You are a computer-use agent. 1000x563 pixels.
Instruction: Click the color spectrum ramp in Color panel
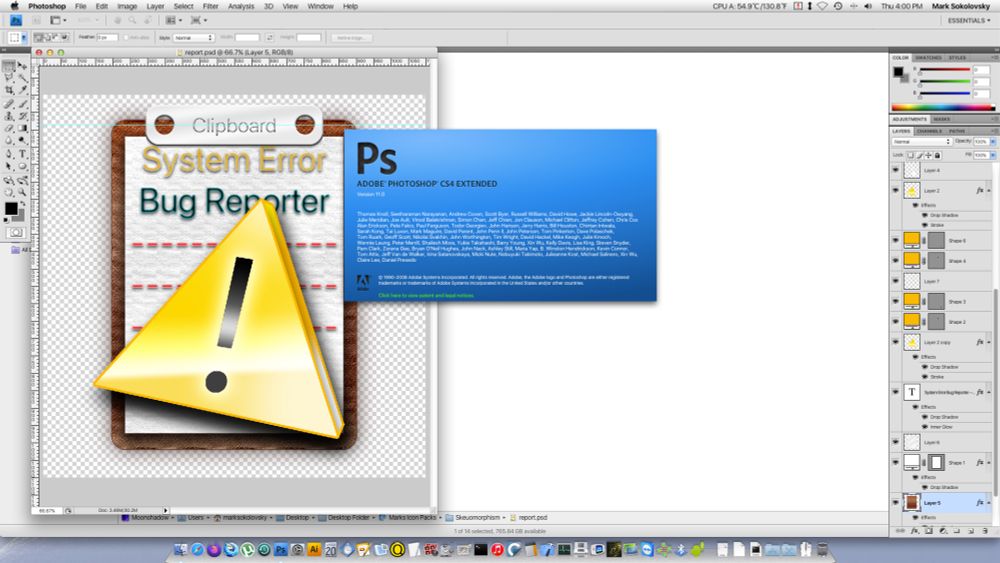[x=943, y=108]
